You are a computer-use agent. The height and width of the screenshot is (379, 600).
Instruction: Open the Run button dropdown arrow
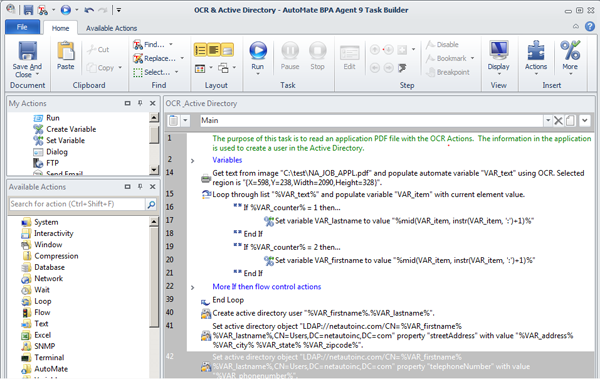point(258,74)
